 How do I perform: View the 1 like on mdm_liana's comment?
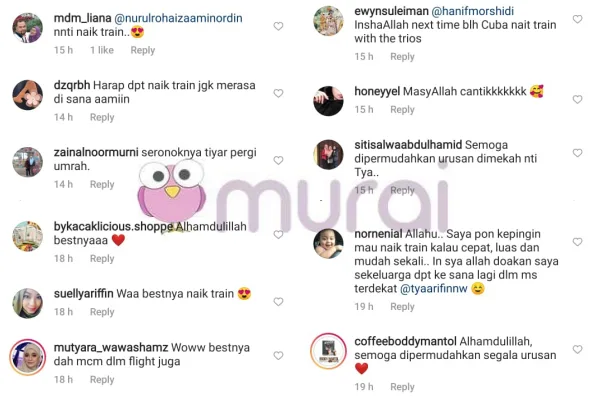click(102, 50)
